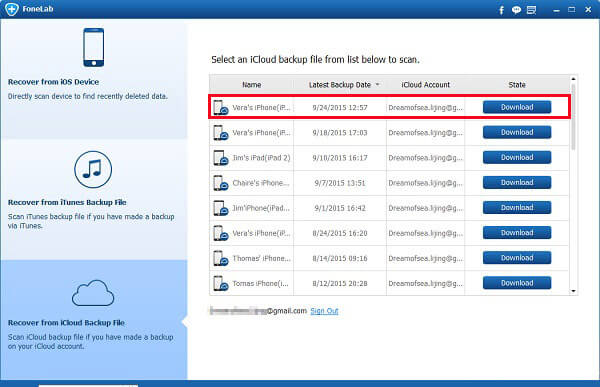The width and height of the screenshot is (600, 387).
Task: Click the date cell "8/14/2015 09:16"
Action: (x=340, y=258)
